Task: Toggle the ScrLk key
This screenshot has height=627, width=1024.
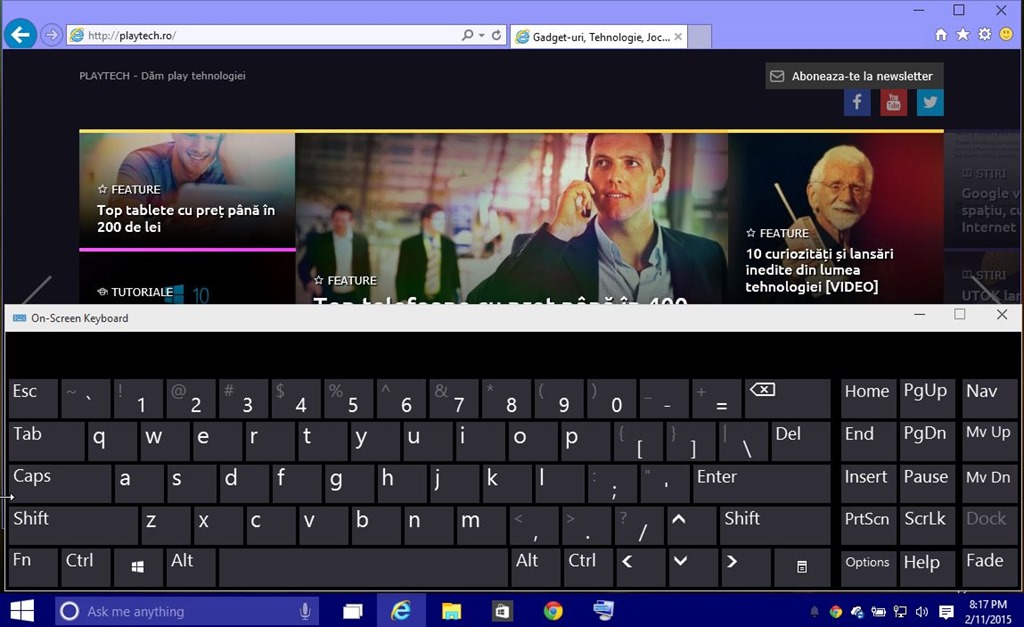Action: [x=925, y=525]
